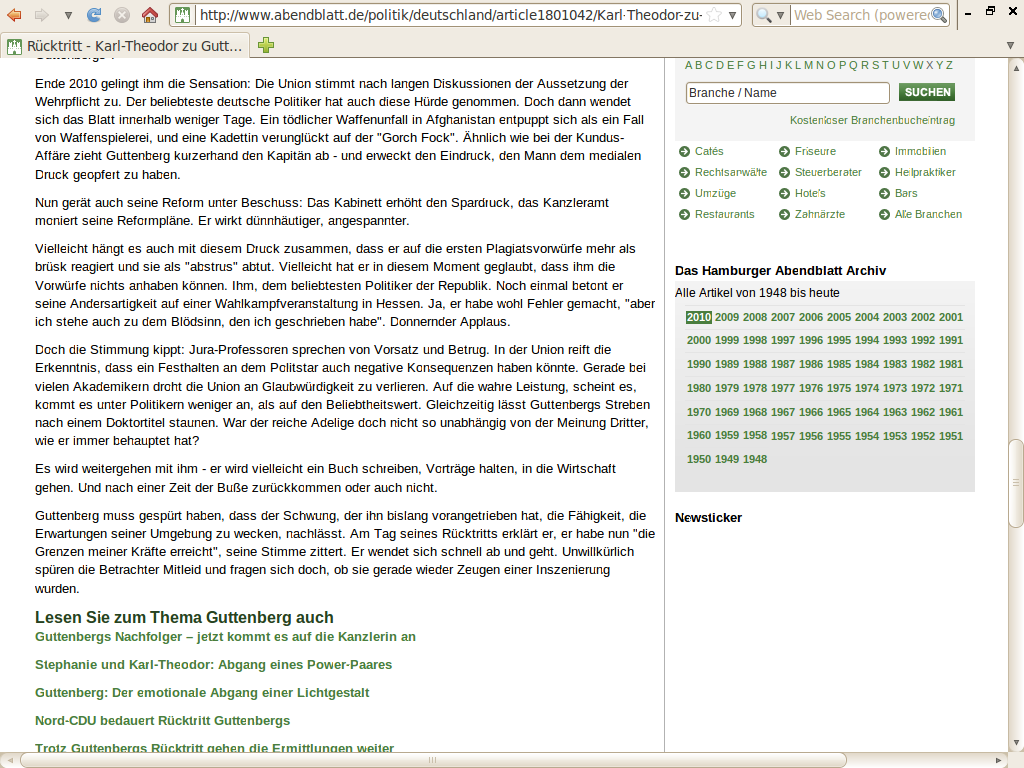This screenshot has width=1024, height=768.
Task: Open Guttenberg: Der emotionale Abgang einer Lichtgestalt
Action: click(x=202, y=693)
